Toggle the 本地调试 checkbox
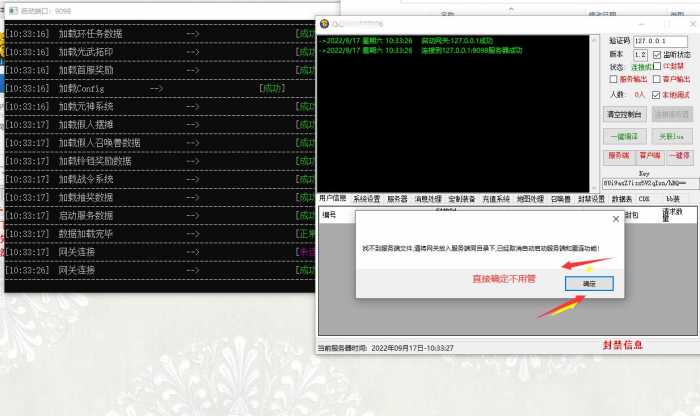 656,94
